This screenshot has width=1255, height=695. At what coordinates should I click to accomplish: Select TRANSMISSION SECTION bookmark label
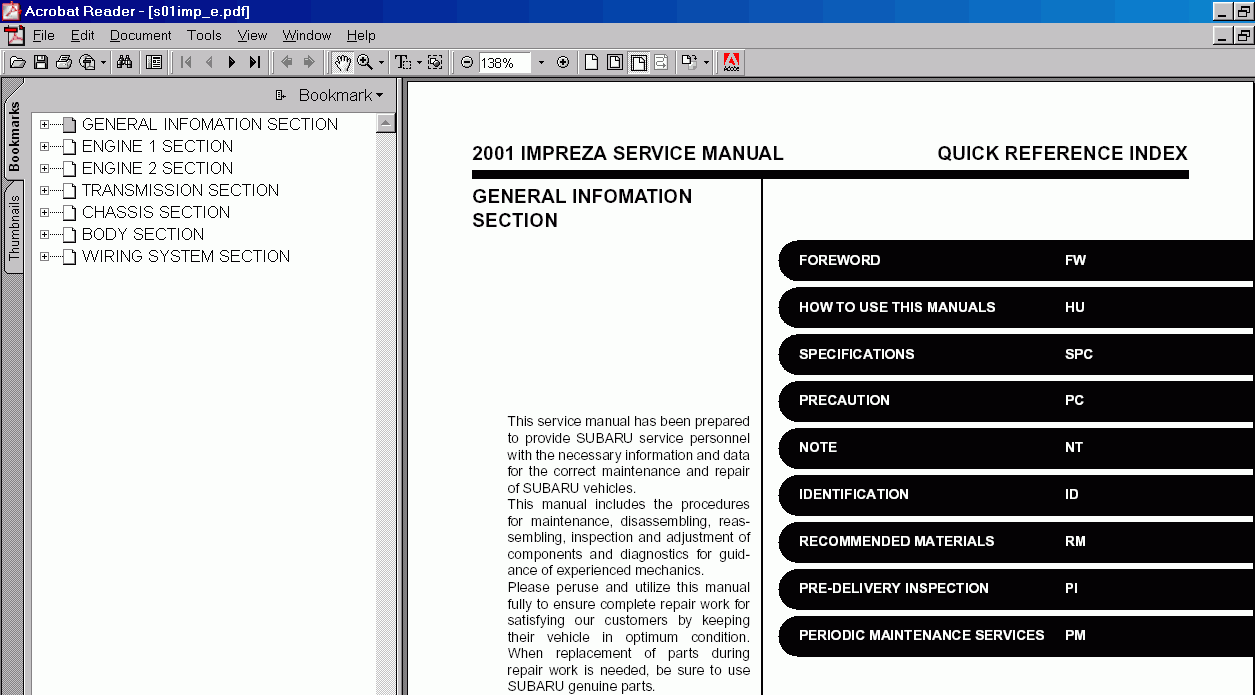180,190
